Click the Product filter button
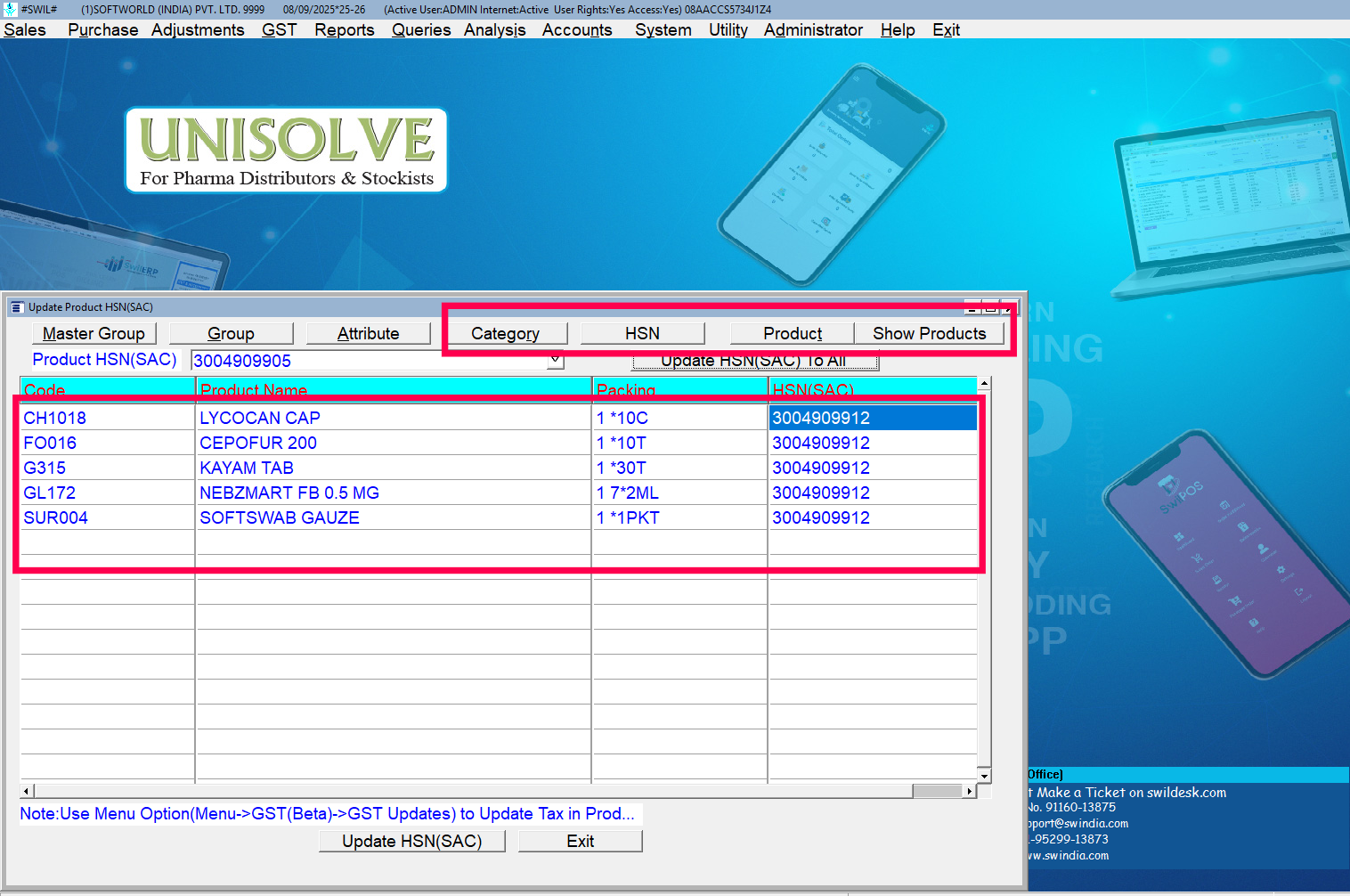This screenshot has height=896, width=1350. 792,333
